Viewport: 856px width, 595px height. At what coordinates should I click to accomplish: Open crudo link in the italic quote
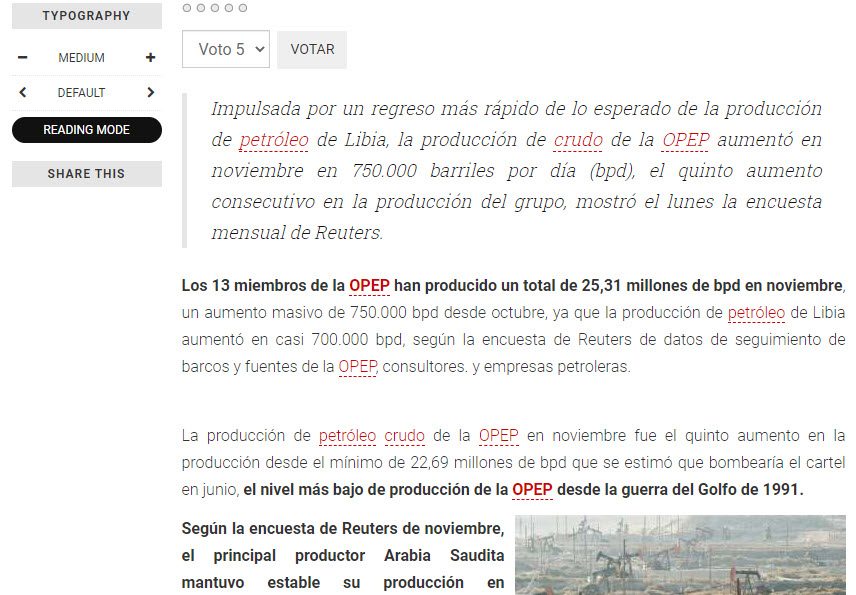[x=578, y=140]
